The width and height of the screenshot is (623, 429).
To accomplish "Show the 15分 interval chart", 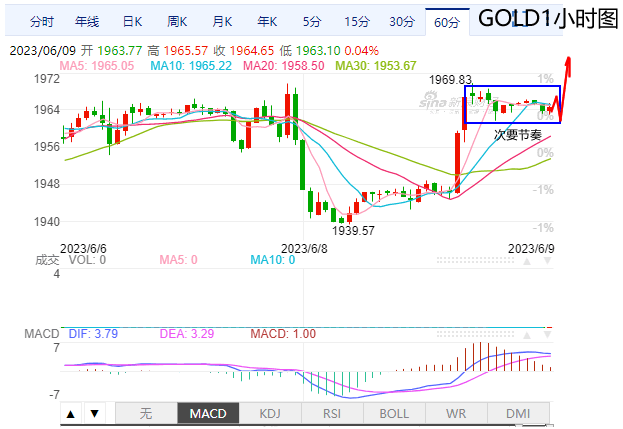I will [x=357, y=21].
